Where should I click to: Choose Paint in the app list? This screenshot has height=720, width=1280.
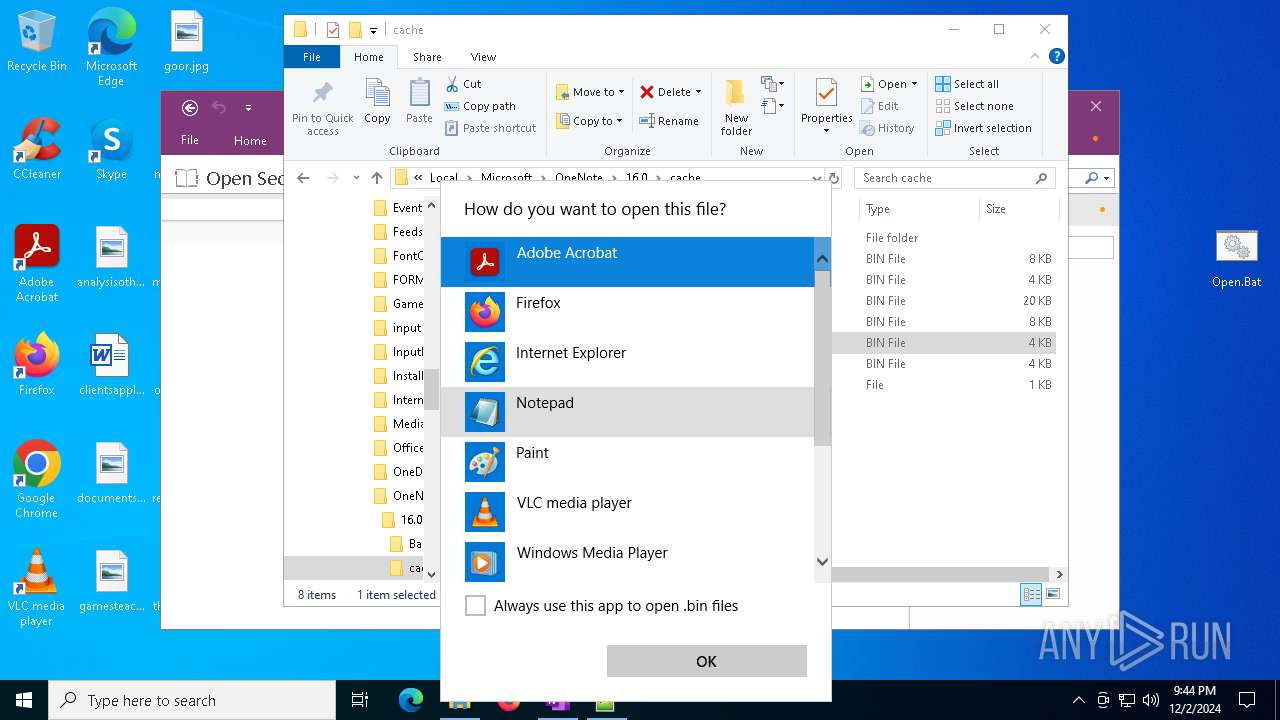point(628,462)
